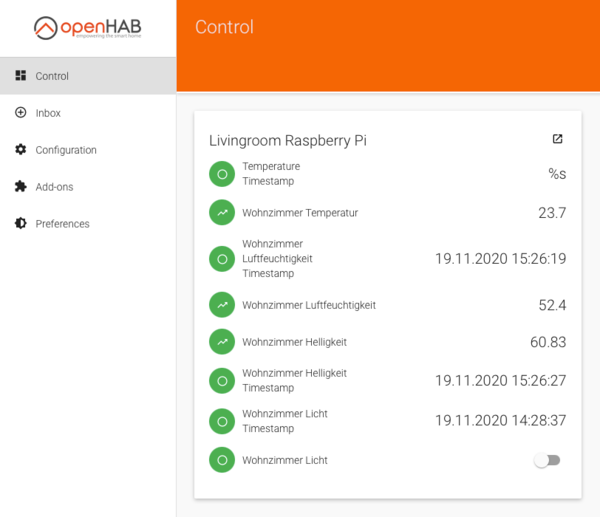
Task: Click the Wohnzimmer Licht switch circle icon
Action: (222, 460)
